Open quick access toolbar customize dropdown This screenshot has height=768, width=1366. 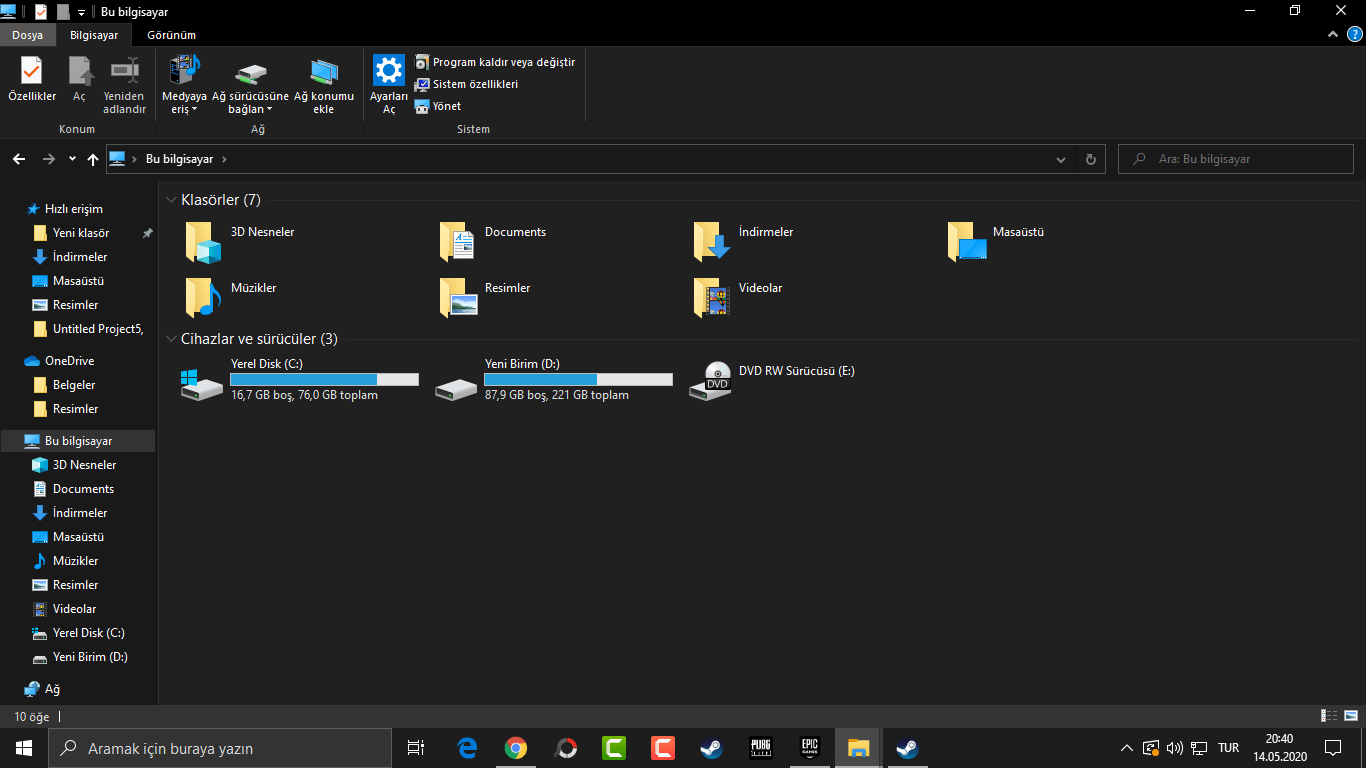point(81,12)
